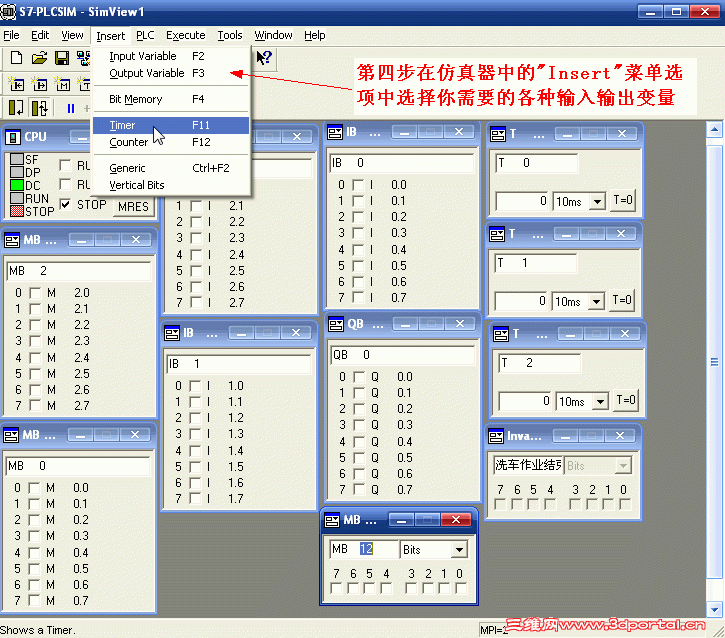
Task: Open the T 0 timebase 10ms dropdown
Action: [597, 202]
